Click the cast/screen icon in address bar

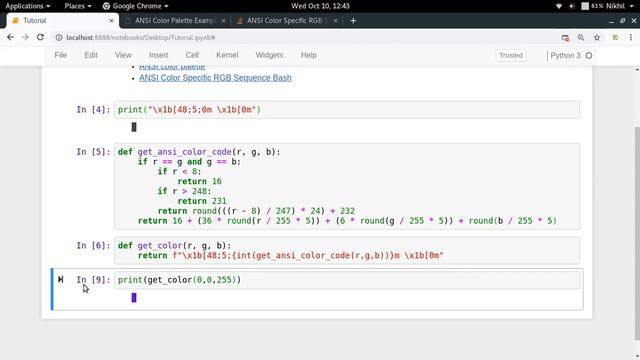click(x=565, y=38)
